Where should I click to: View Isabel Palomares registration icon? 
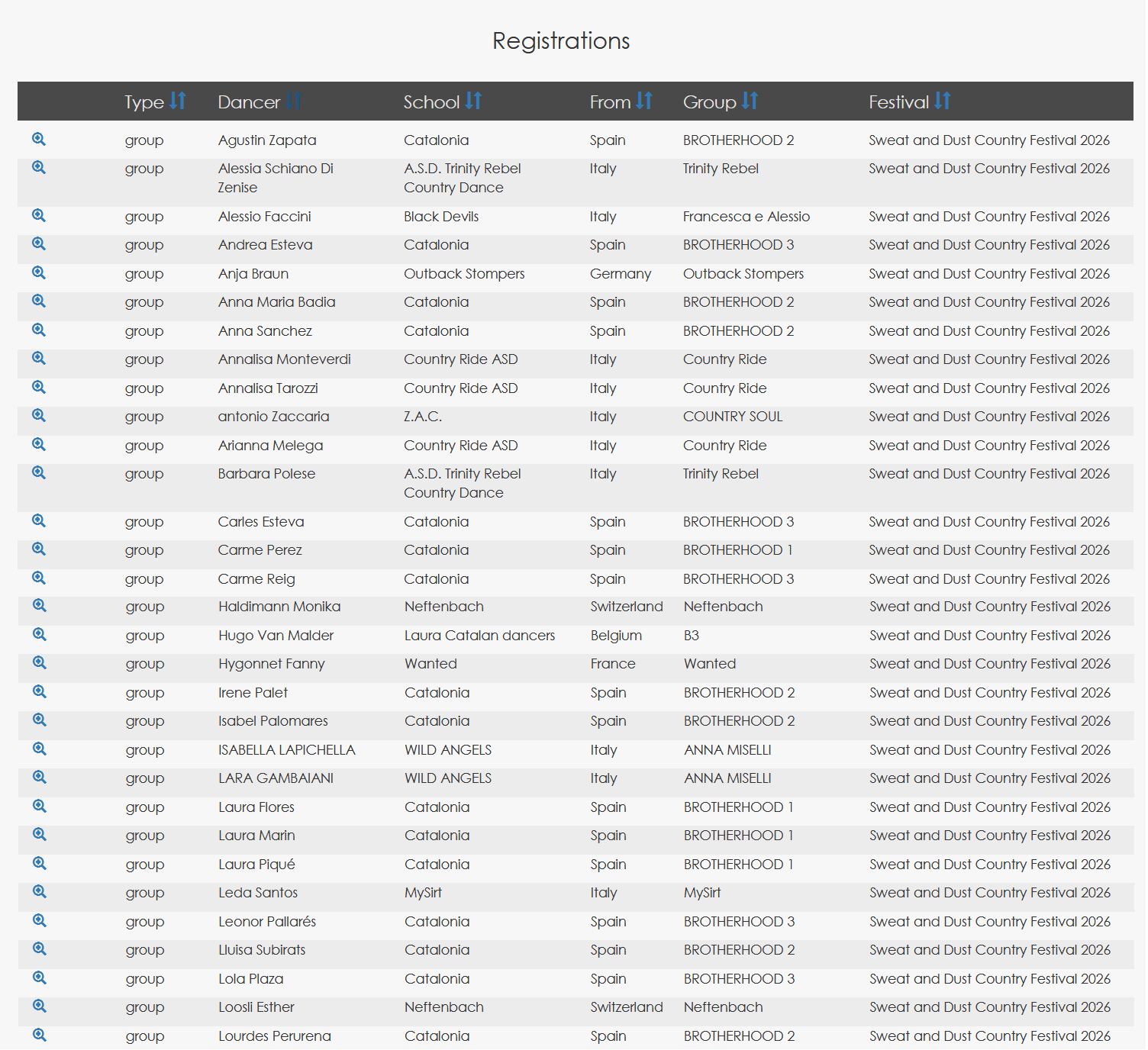(x=40, y=720)
